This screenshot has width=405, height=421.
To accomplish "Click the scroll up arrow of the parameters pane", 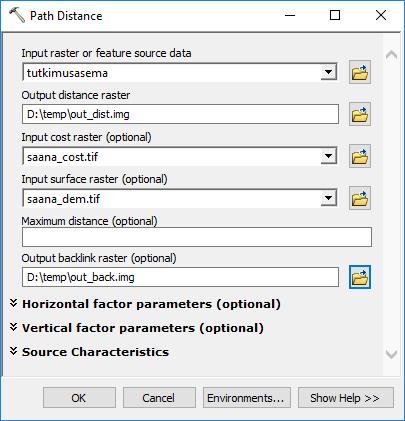I will pos(391,54).
